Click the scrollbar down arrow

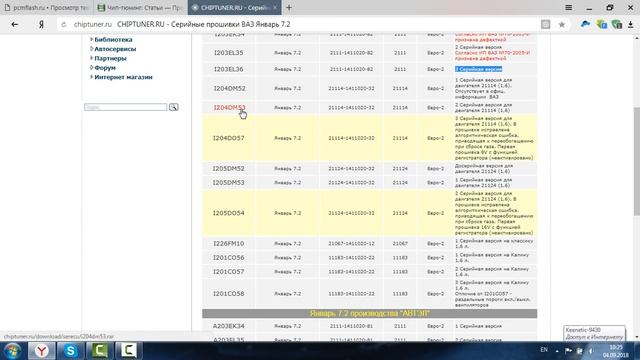point(636,337)
